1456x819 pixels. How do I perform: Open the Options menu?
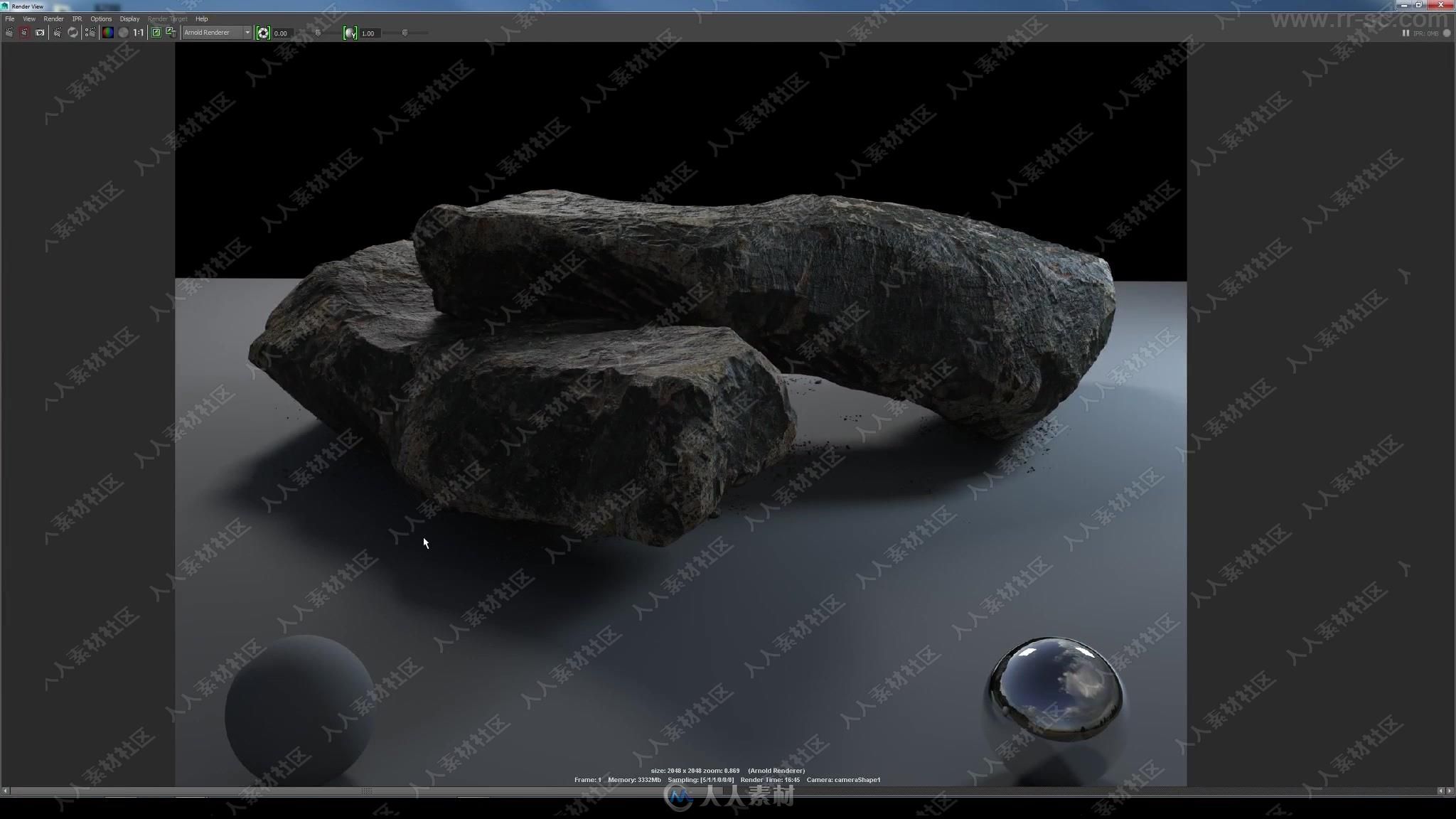(x=101, y=19)
